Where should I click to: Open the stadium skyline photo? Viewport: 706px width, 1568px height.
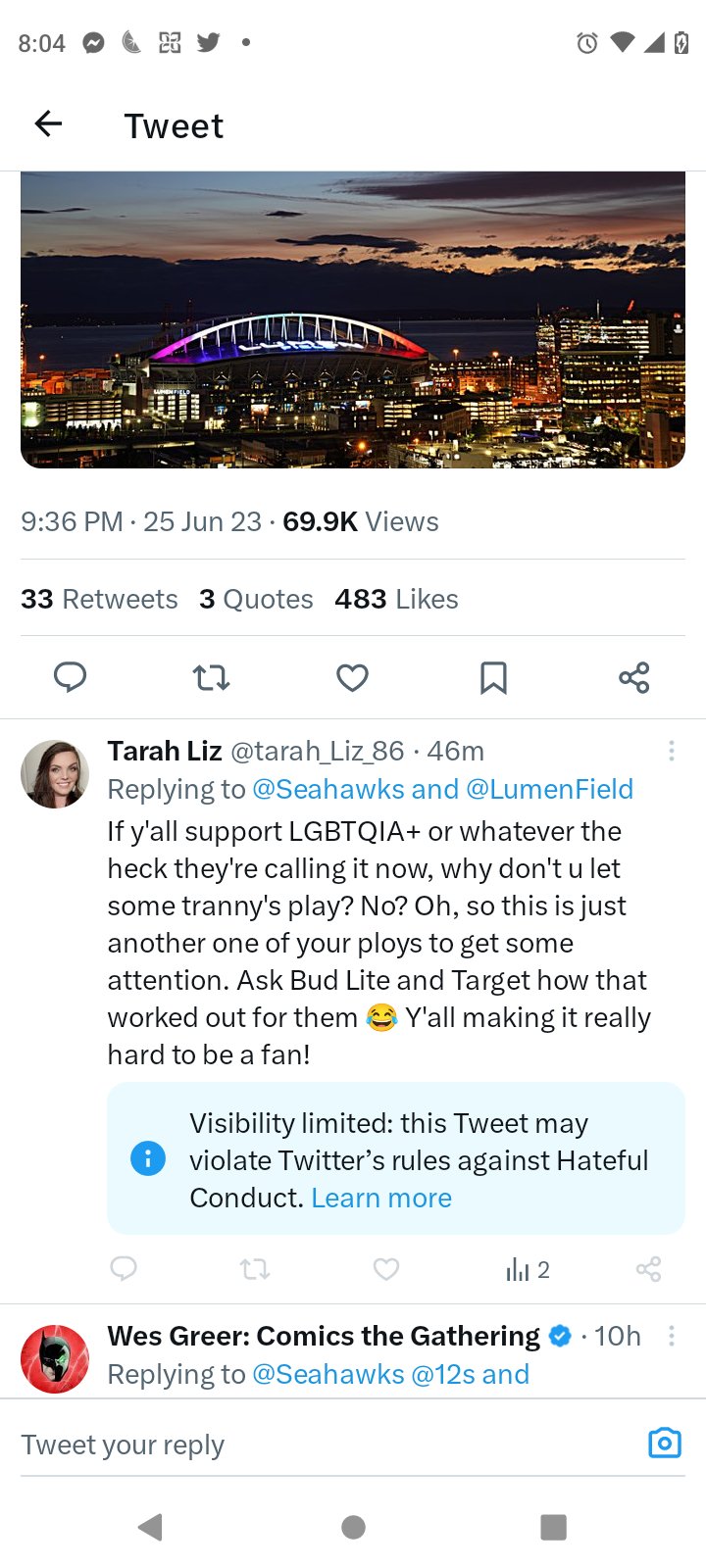pyautogui.click(x=353, y=319)
